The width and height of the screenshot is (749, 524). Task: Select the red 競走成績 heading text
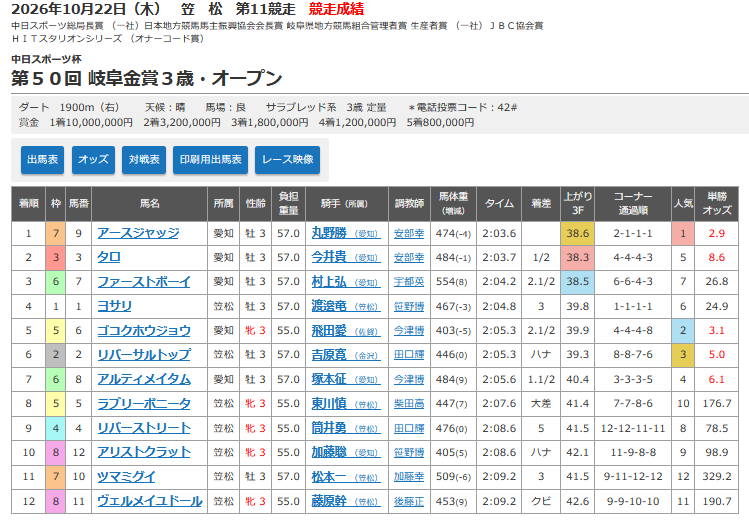336,9
